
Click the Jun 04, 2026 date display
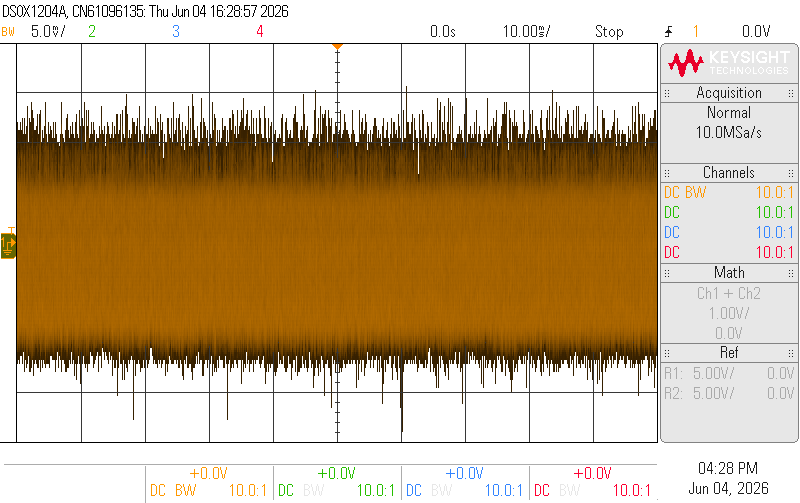(728, 489)
